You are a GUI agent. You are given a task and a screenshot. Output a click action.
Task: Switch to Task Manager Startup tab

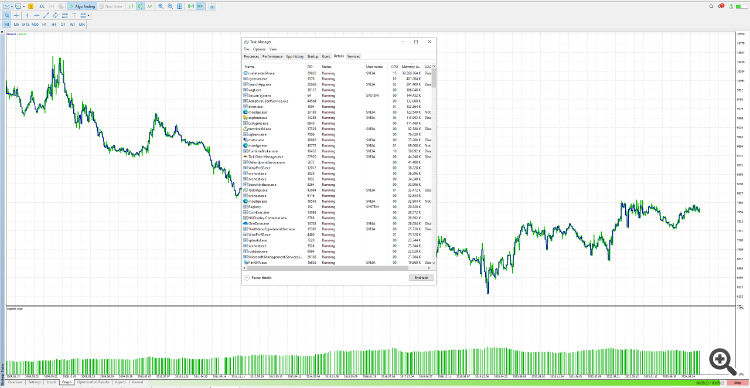click(313, 56)
